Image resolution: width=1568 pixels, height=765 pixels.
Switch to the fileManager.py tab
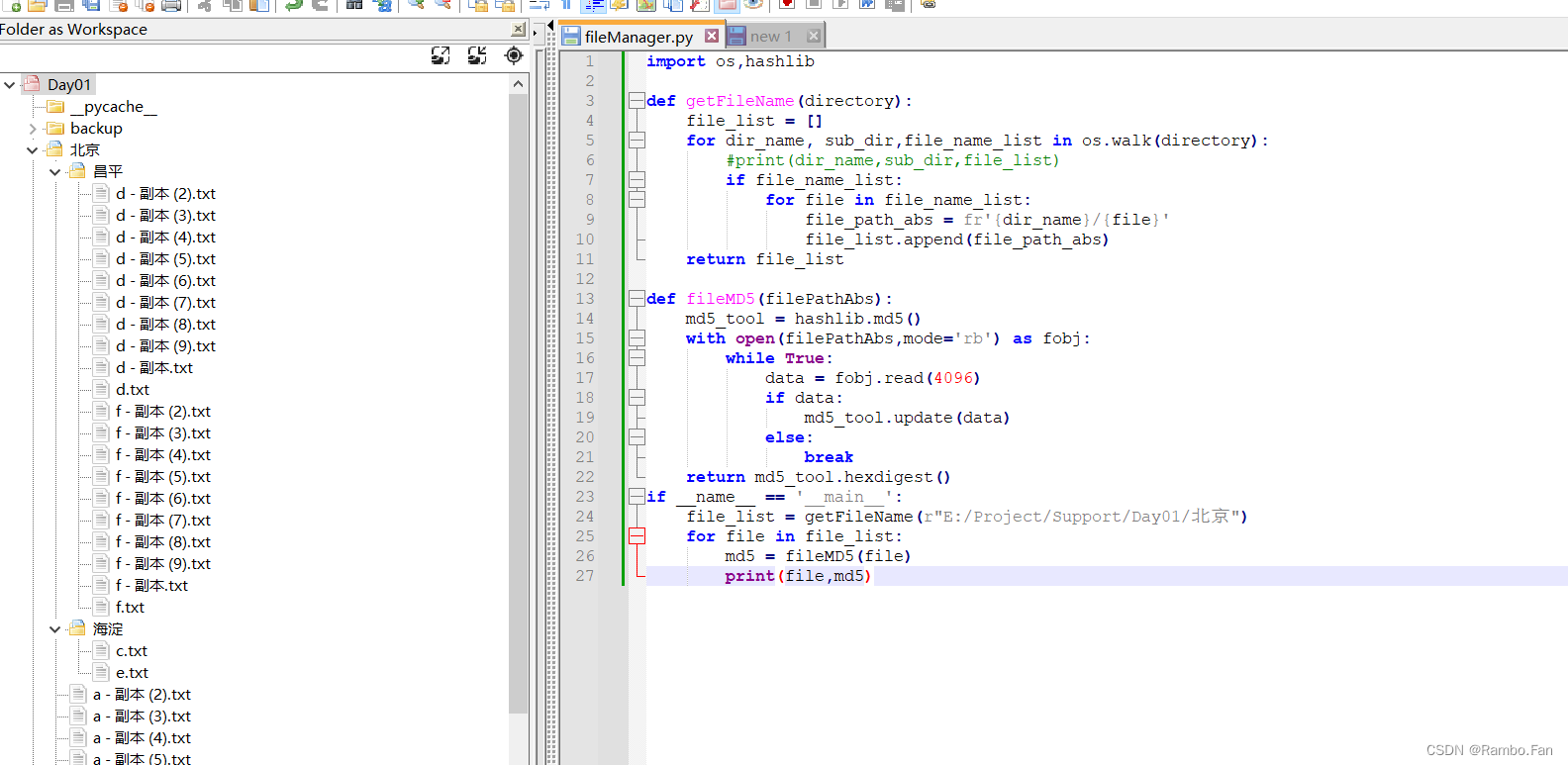pyautogui.click(x=638, y=37)
